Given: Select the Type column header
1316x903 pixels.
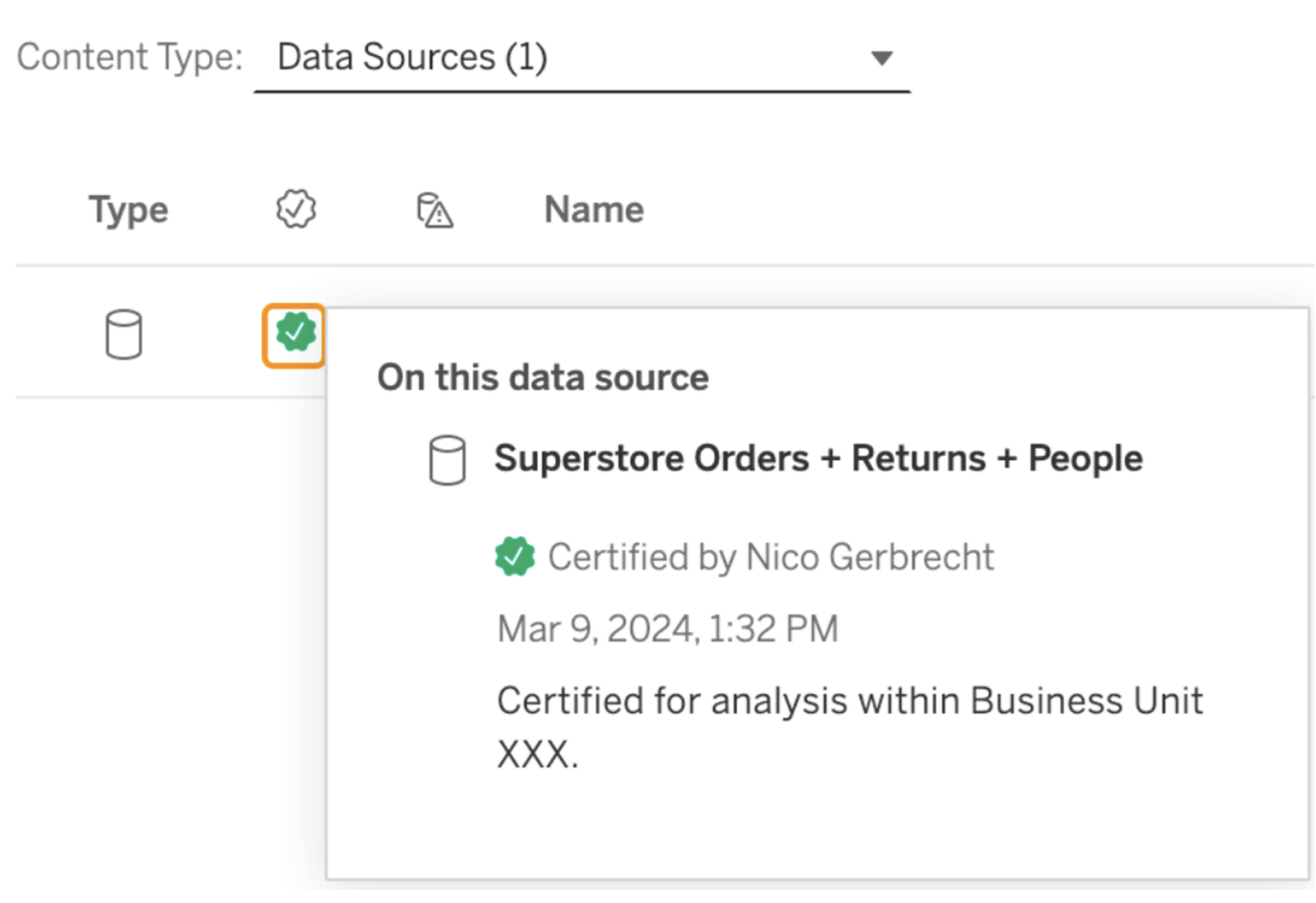Looking at the screenshot, I should click(128, 208).
